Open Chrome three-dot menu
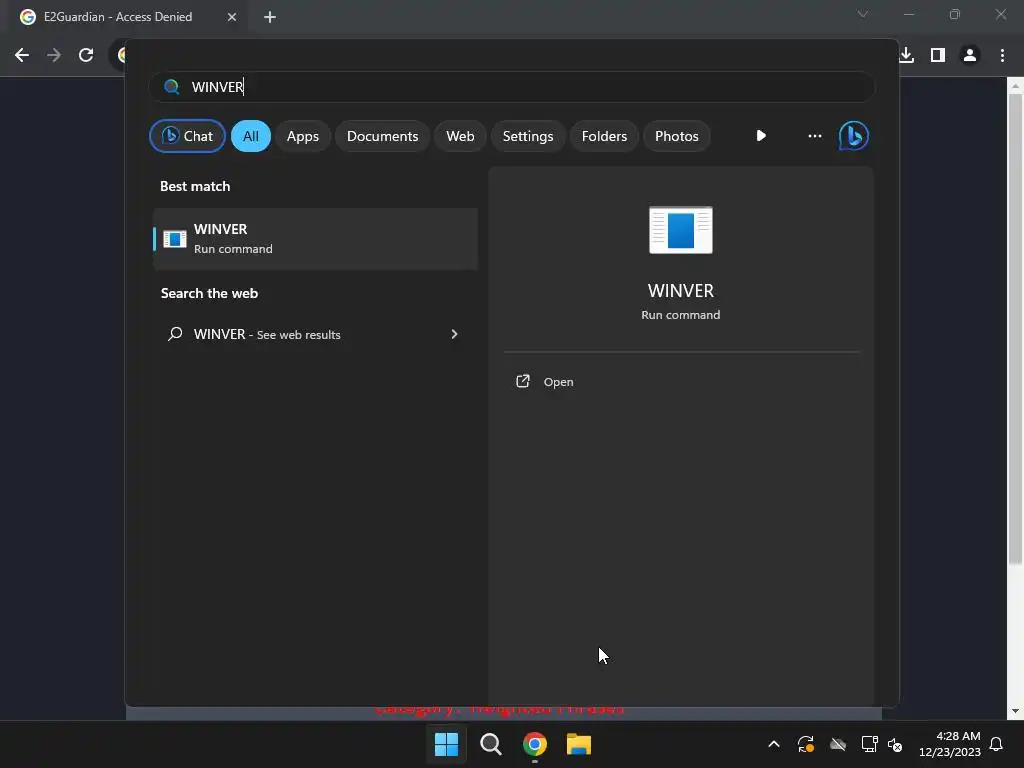The image size is (1024, 768). pyautogui.click(x=1002, y=55)
